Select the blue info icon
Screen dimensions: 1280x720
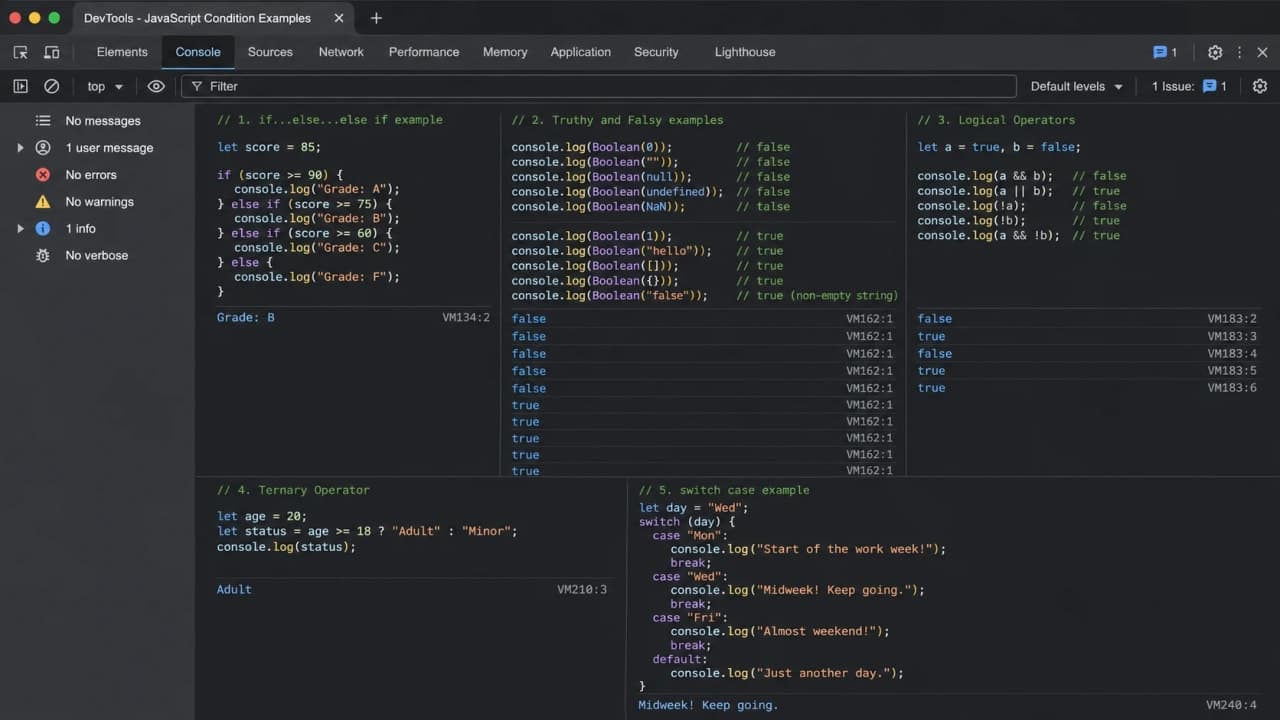43,228
